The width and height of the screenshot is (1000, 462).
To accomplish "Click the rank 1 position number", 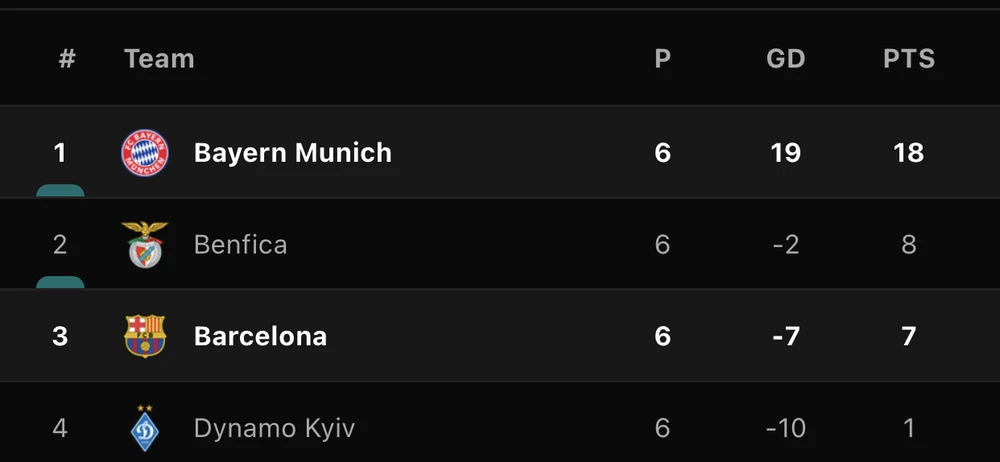I will coord(60,153).
